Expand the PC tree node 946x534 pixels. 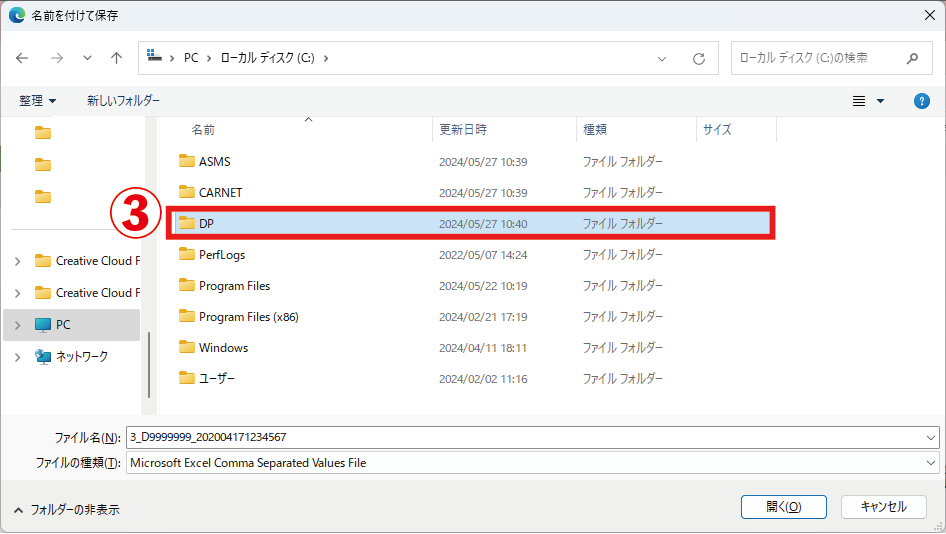coord(17,325)
